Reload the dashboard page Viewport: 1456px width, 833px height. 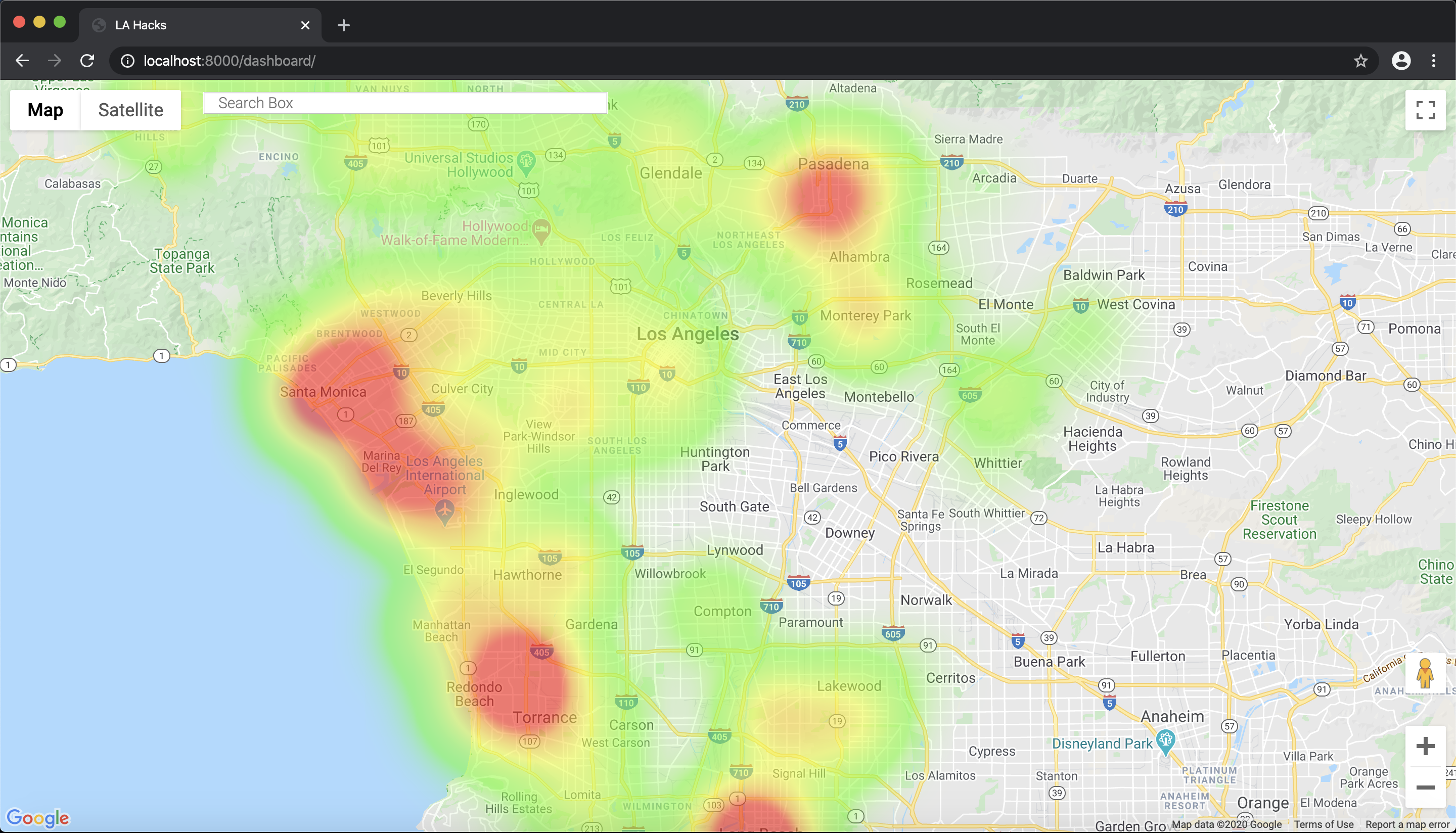(87, 61)
